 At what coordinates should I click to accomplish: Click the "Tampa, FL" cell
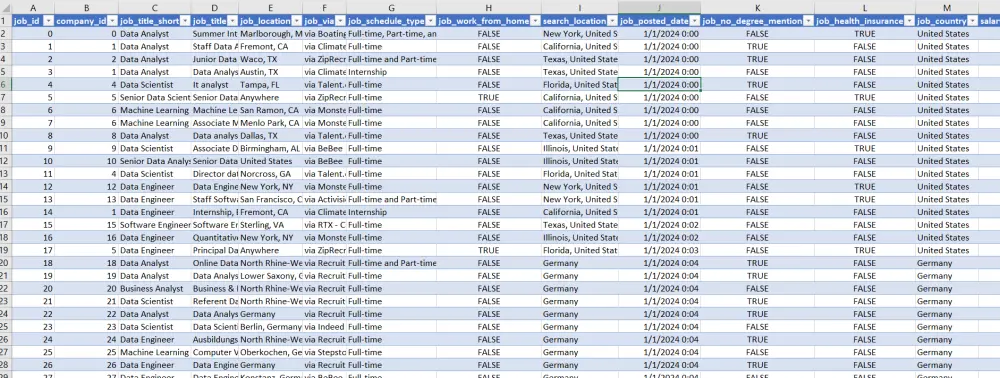[x=271, y=85]
